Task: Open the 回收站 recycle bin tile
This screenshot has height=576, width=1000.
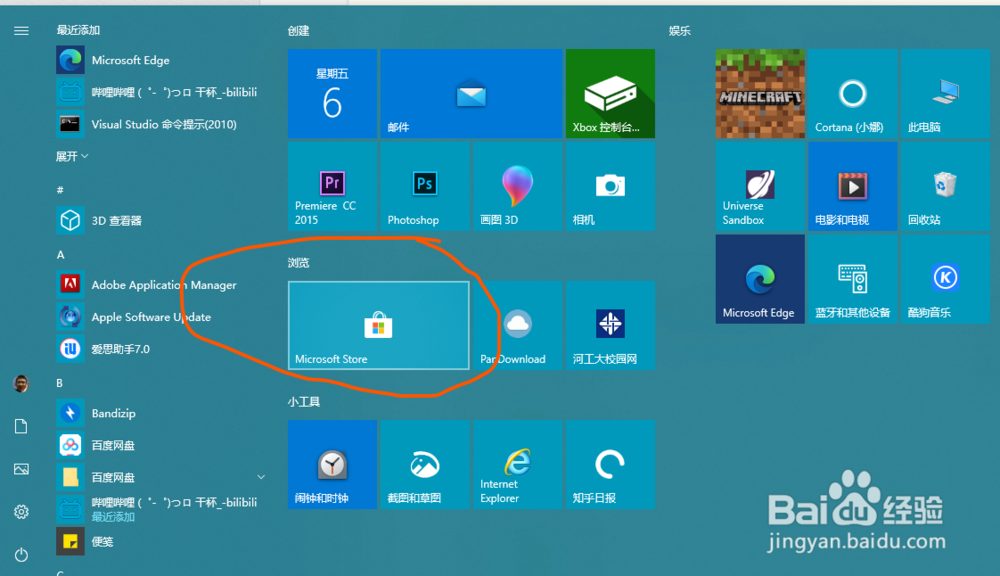Action: click(x=945, y=186)
